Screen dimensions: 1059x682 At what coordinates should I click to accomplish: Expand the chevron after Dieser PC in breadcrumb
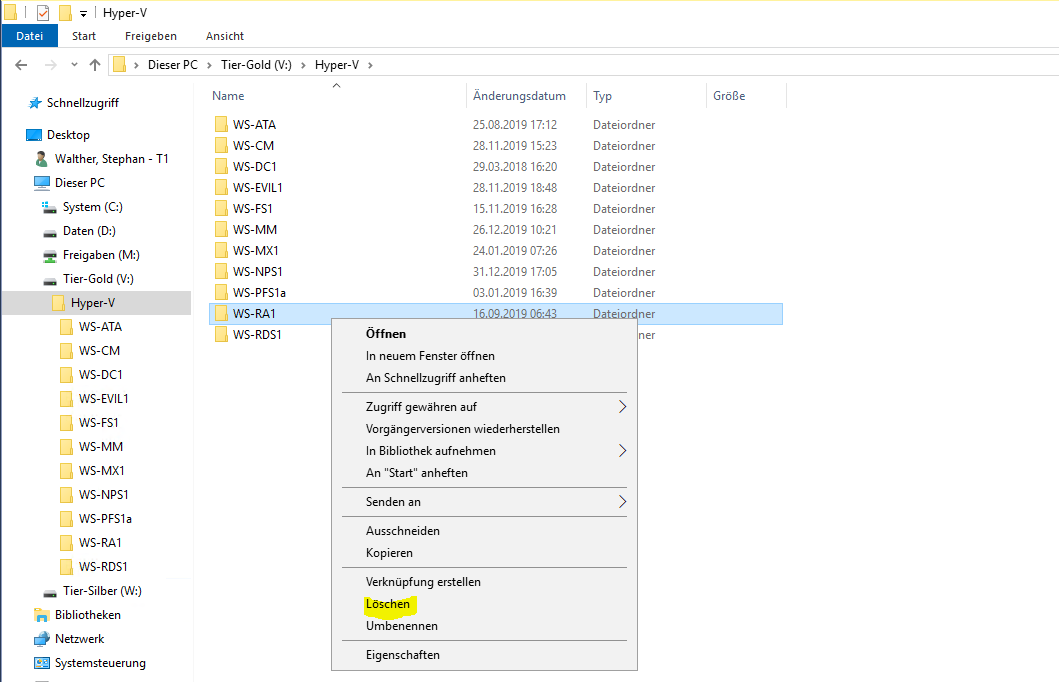point(209,65)
